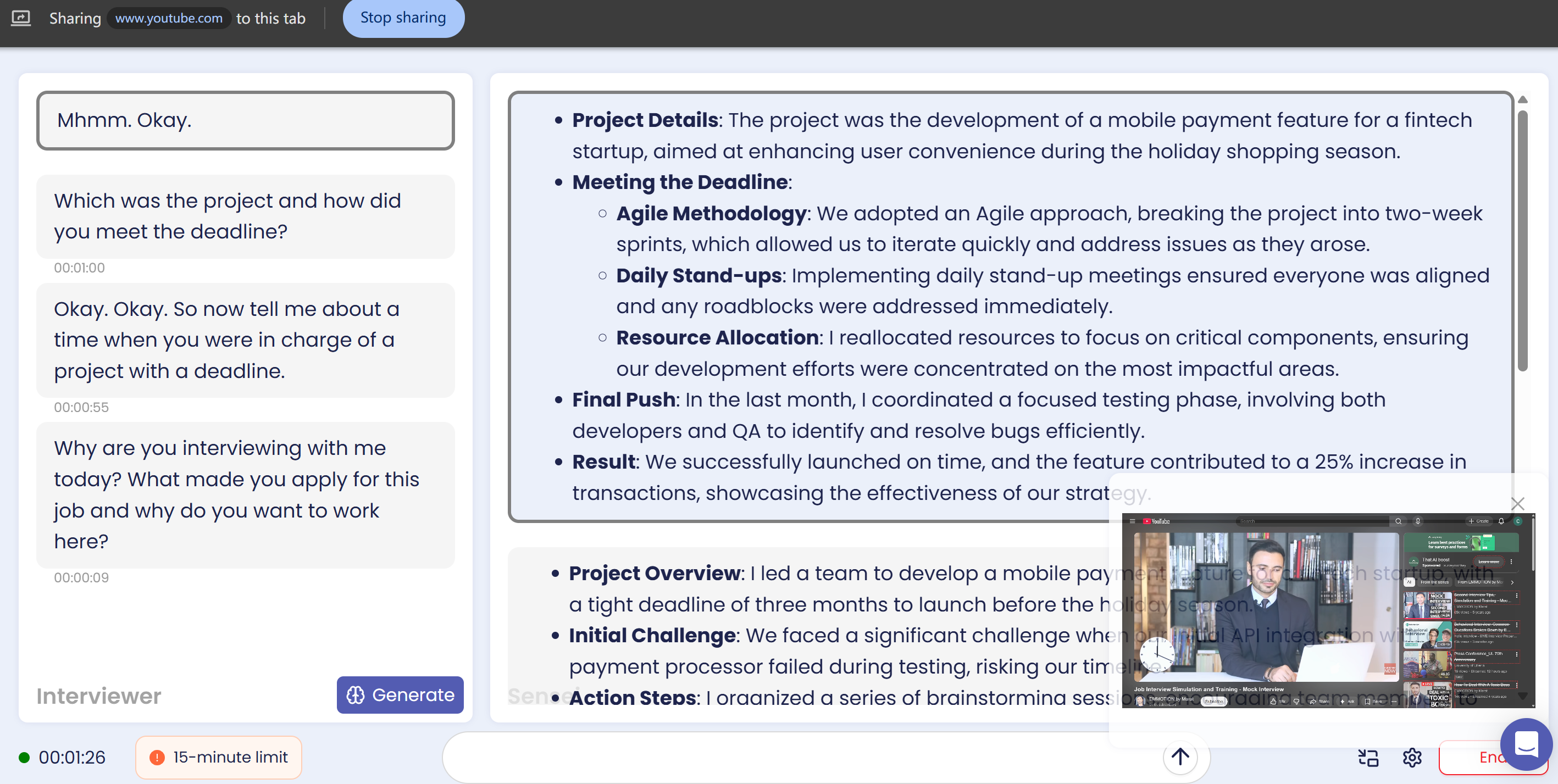Click the swap layout icon

click(x=1368, y=758)
